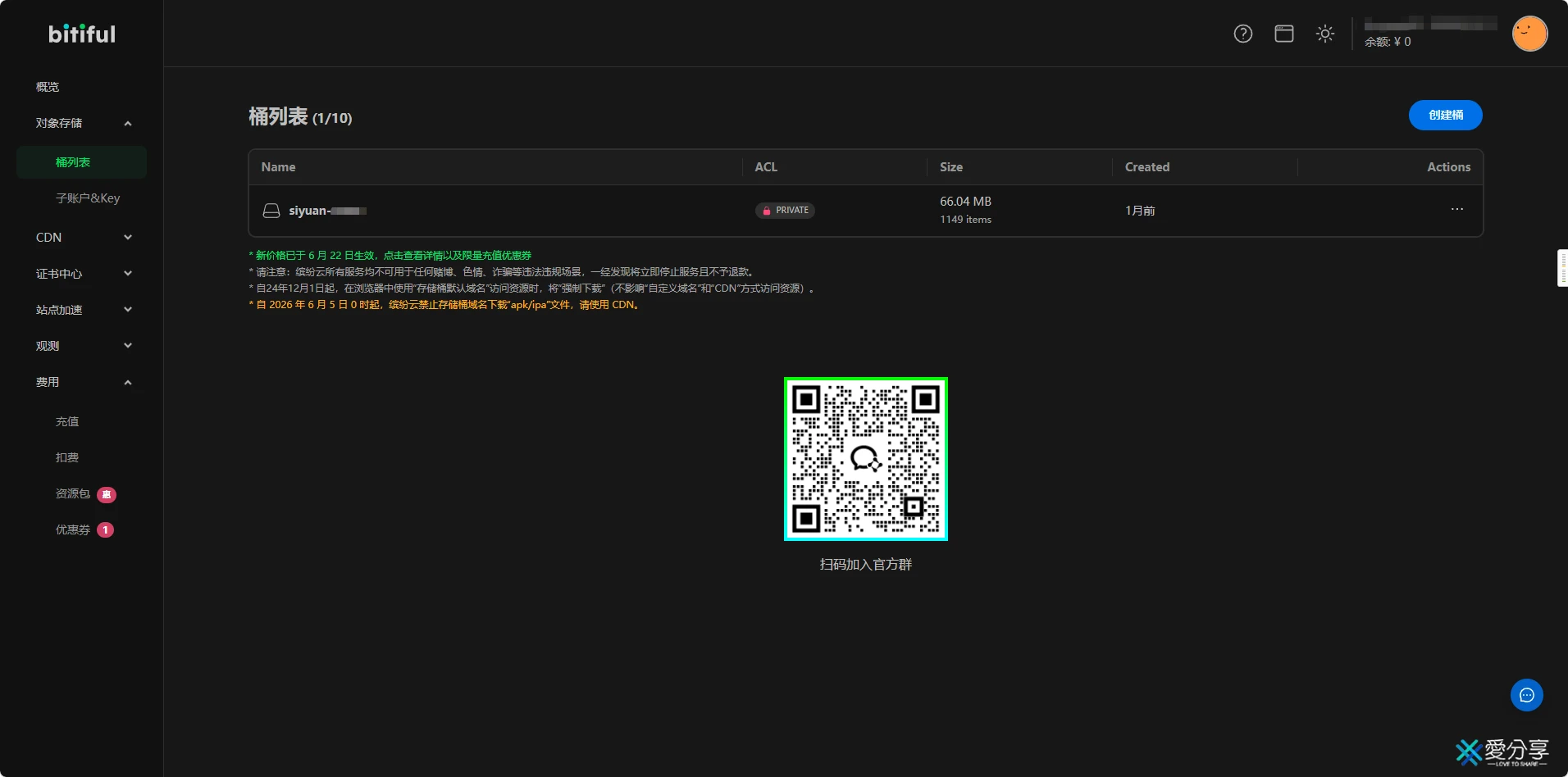Expand the 观测 chevron
Screen dimensions: 1568x777
(x=128, y=346)
